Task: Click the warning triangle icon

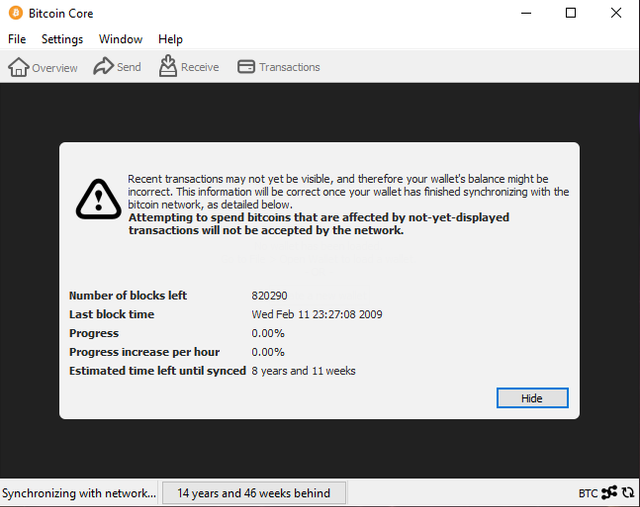Action: [98, 199]
